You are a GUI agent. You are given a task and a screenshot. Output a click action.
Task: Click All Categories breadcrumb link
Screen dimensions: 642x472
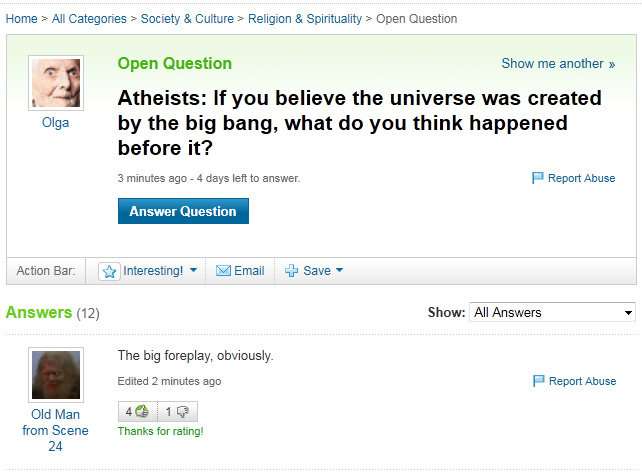pyautogui.click(x=89, y=19)
